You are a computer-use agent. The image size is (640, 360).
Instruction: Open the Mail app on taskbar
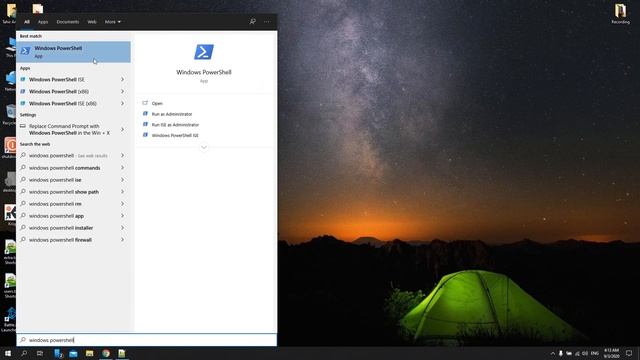(73, 353)
